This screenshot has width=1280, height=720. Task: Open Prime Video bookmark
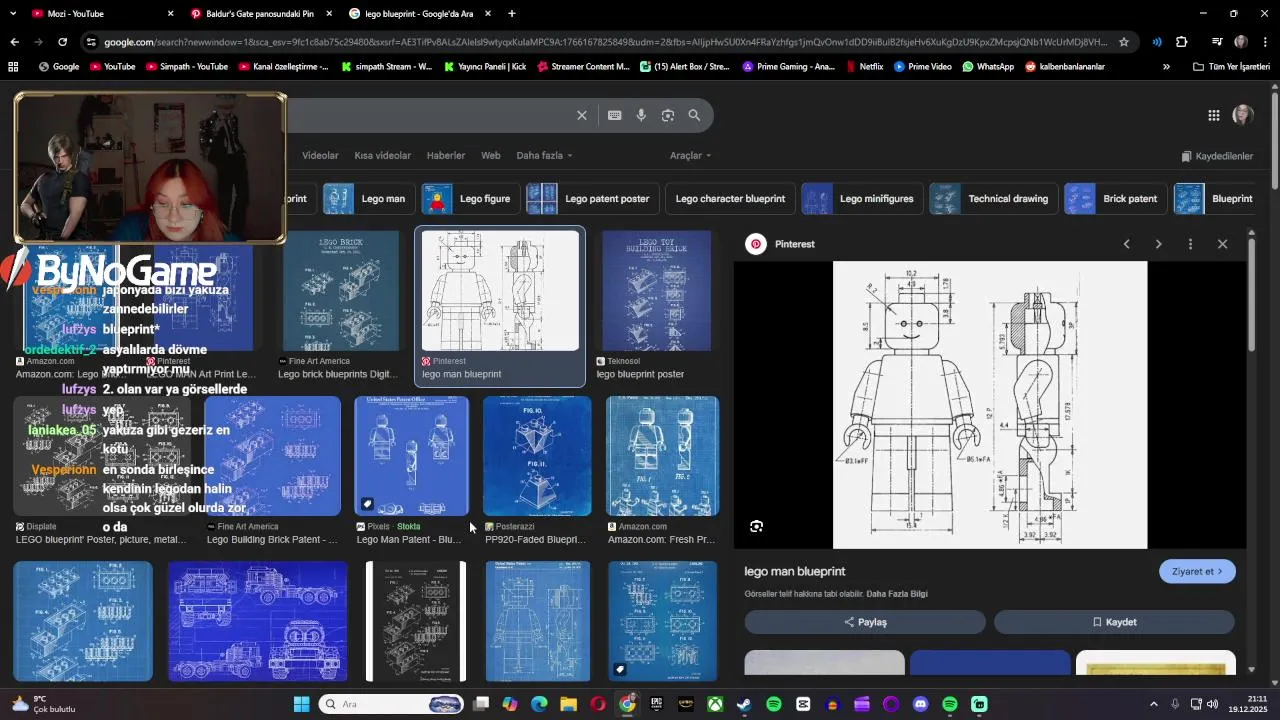(922, 67)
